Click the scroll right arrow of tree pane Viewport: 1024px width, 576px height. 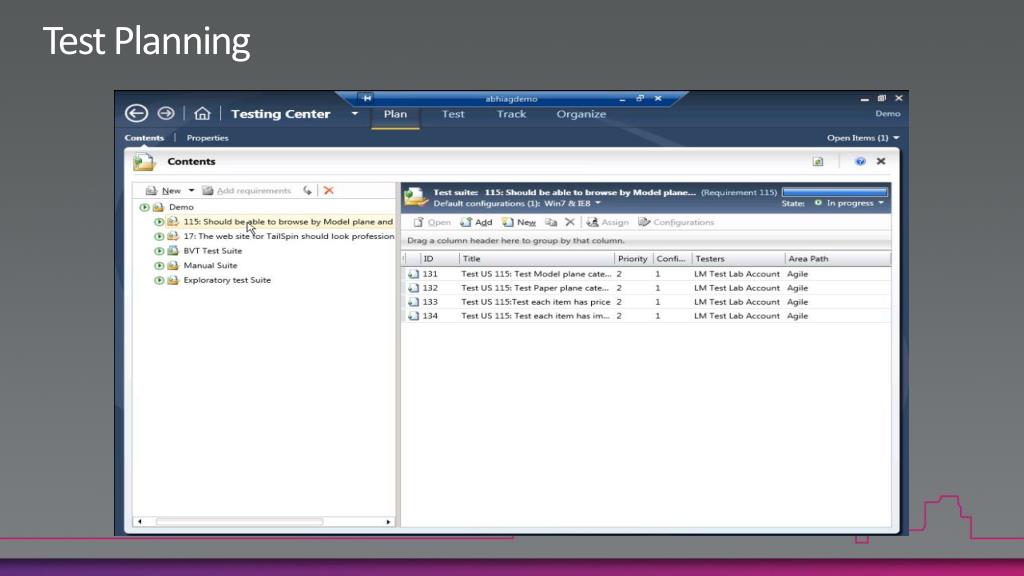pyautogui.click(x=388, y=522)
